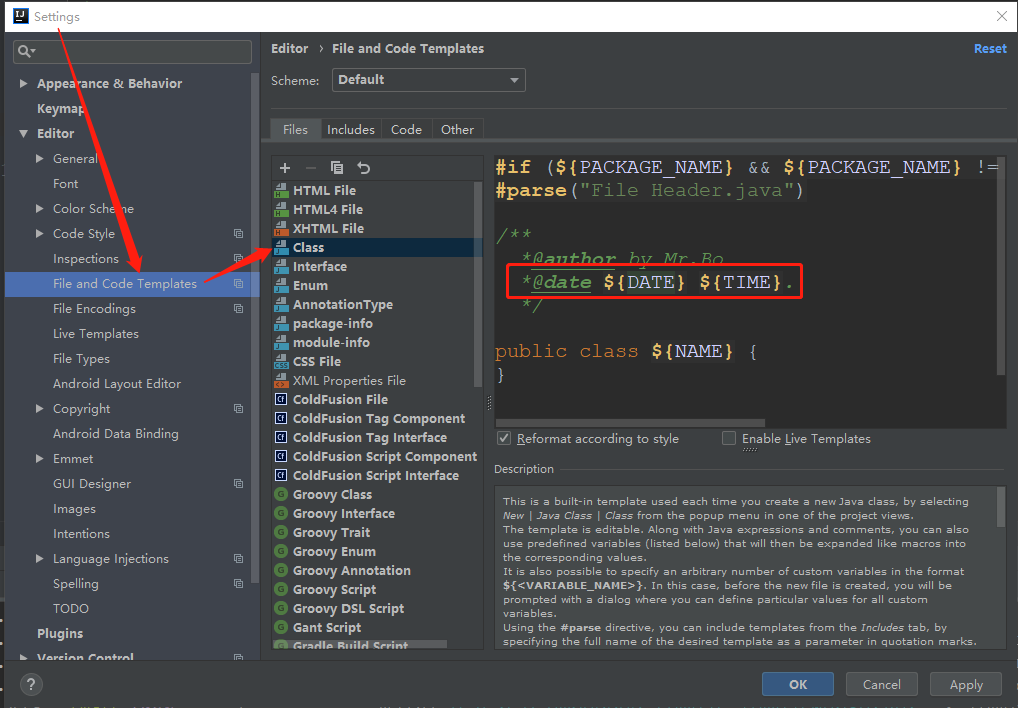This screenshot has height=708, width=1018.
Task: Uncheck Reformat according to style
Action: 504,438
